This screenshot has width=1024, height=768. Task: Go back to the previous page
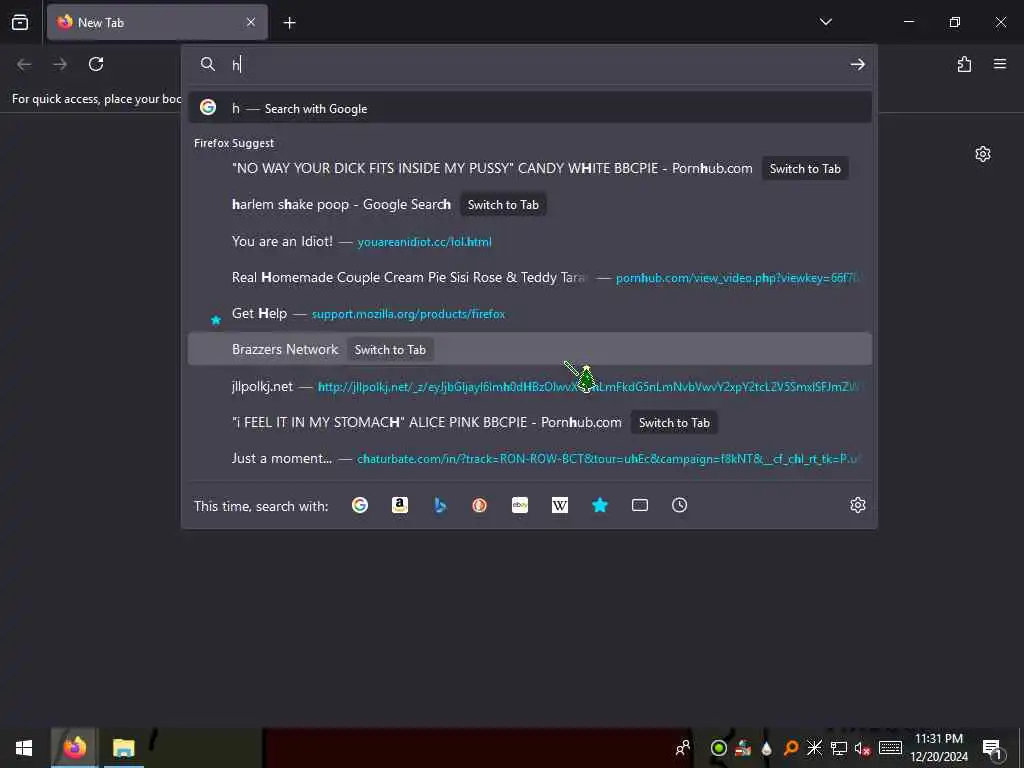coord(24,64)
